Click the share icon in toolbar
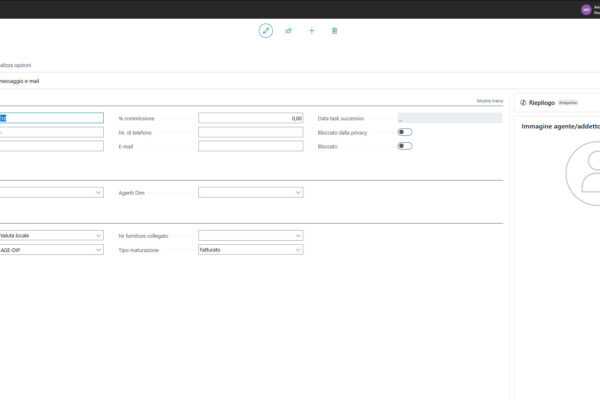The height and width of the screenshot is (400, 600). click(289, 31)
